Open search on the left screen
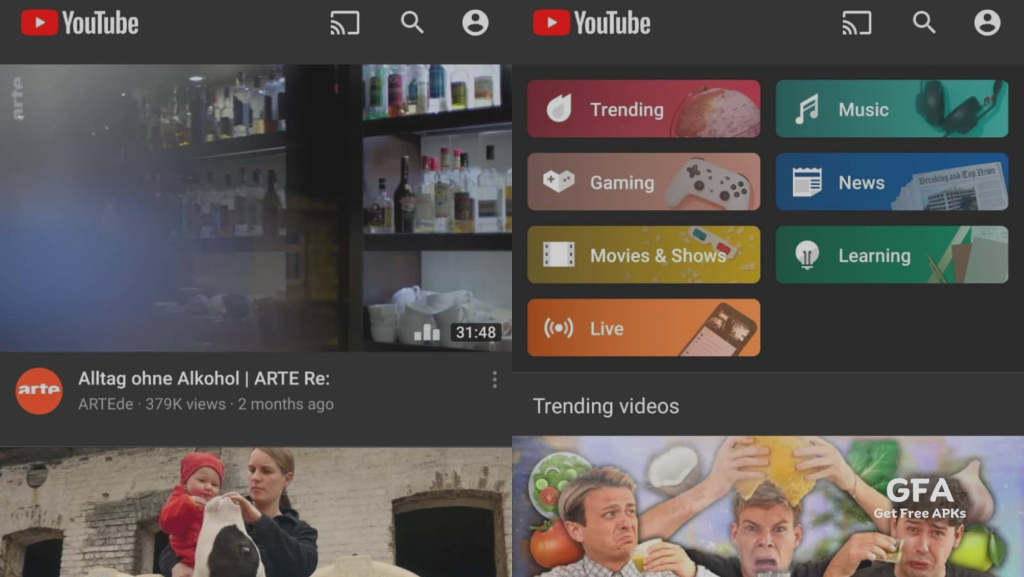This screenshot has width=1024, height=577. [x=412, y=23]
